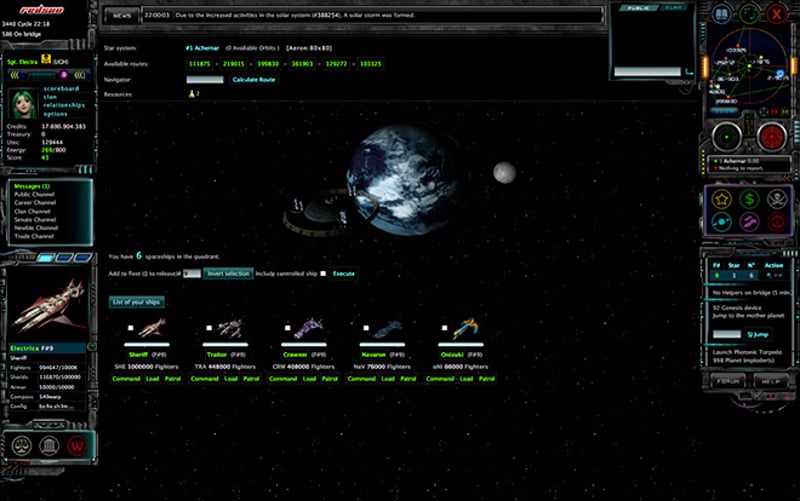Click the red X circle icon

[x=776, y=14]
